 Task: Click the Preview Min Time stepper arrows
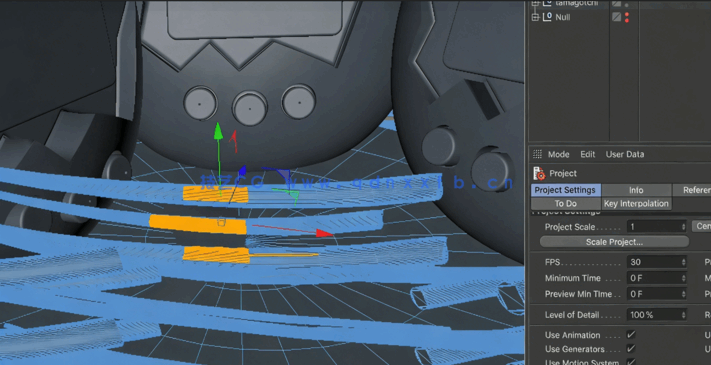[683, 294]
